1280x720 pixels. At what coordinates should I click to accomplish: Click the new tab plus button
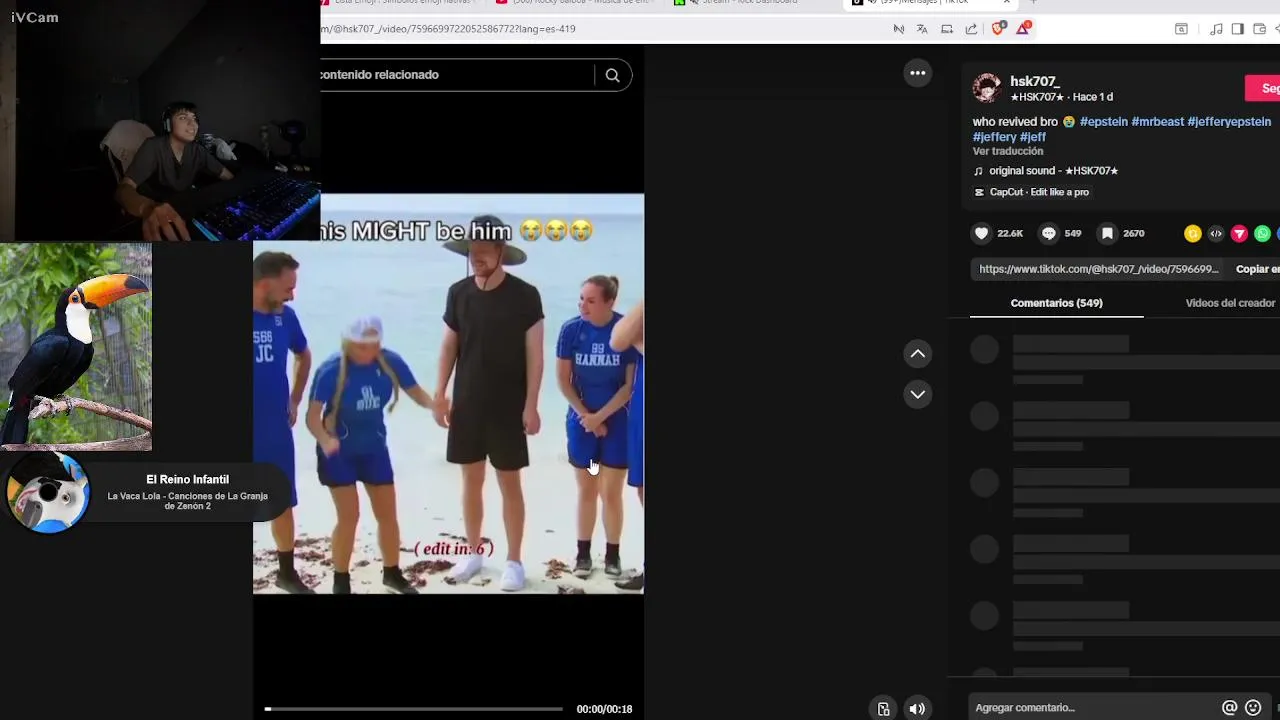pos(1032,3)
